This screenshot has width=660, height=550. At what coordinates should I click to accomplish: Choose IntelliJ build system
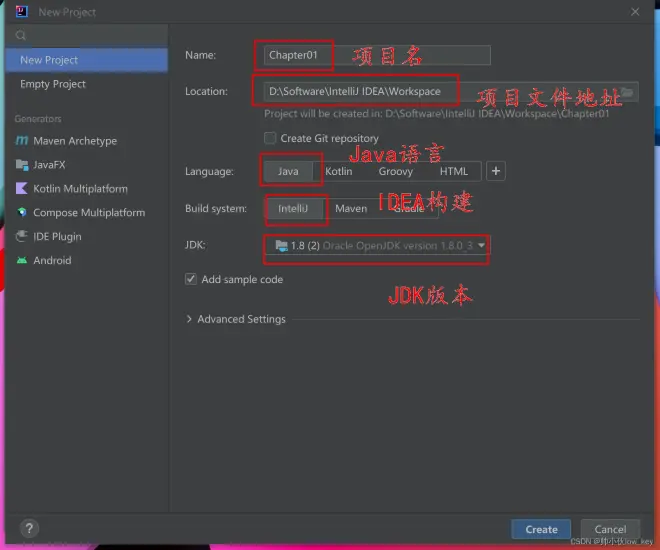(293, 208)
